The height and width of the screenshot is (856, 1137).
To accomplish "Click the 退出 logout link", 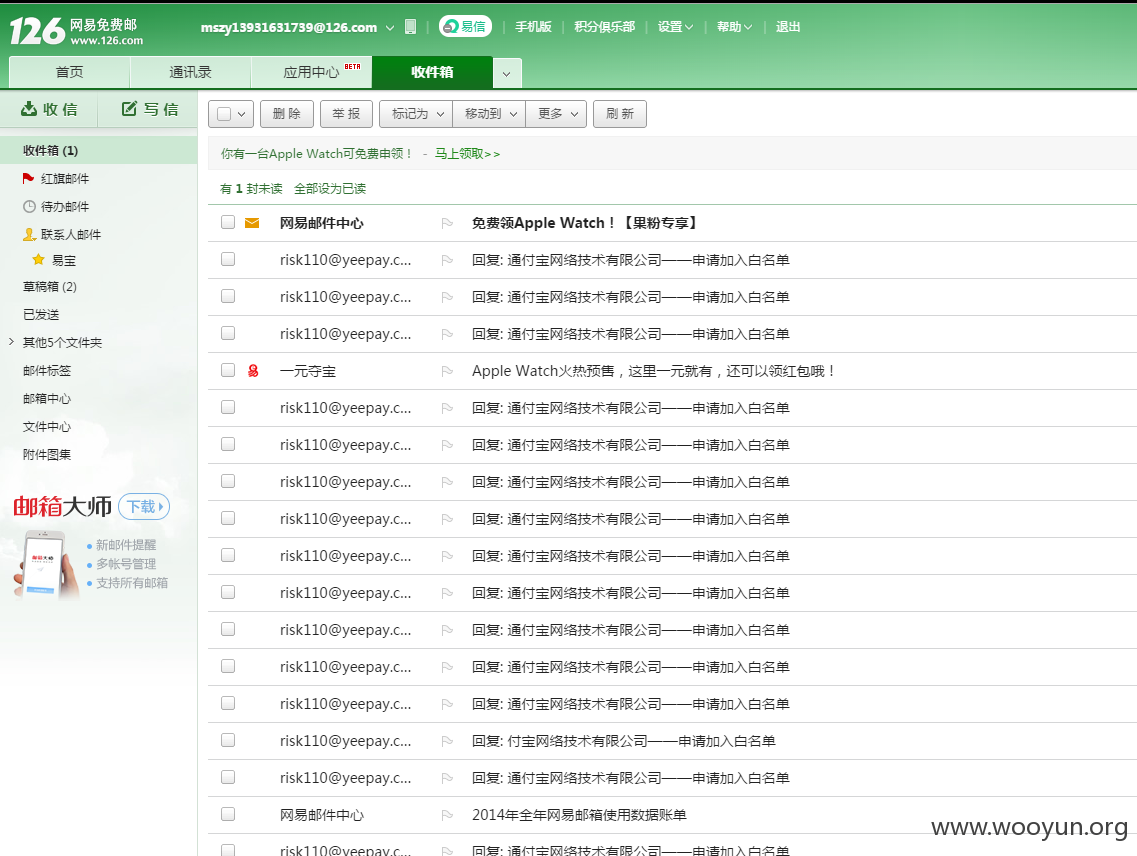I will click(x=787, y=27).
